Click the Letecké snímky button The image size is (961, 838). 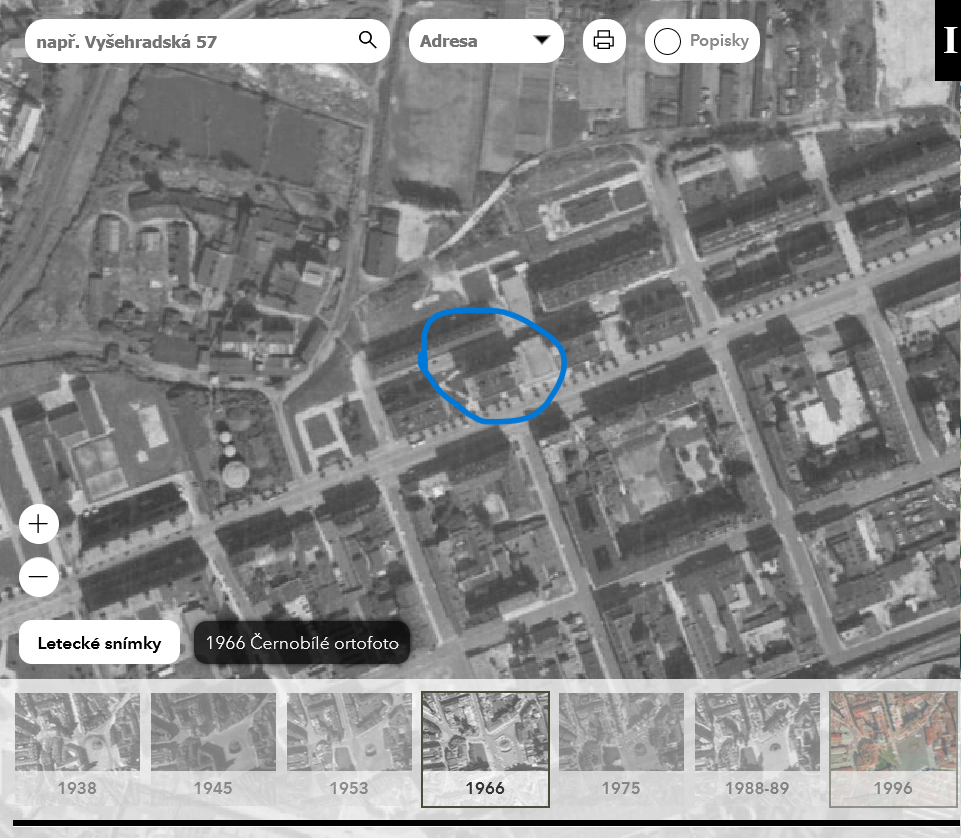point(99,642)
